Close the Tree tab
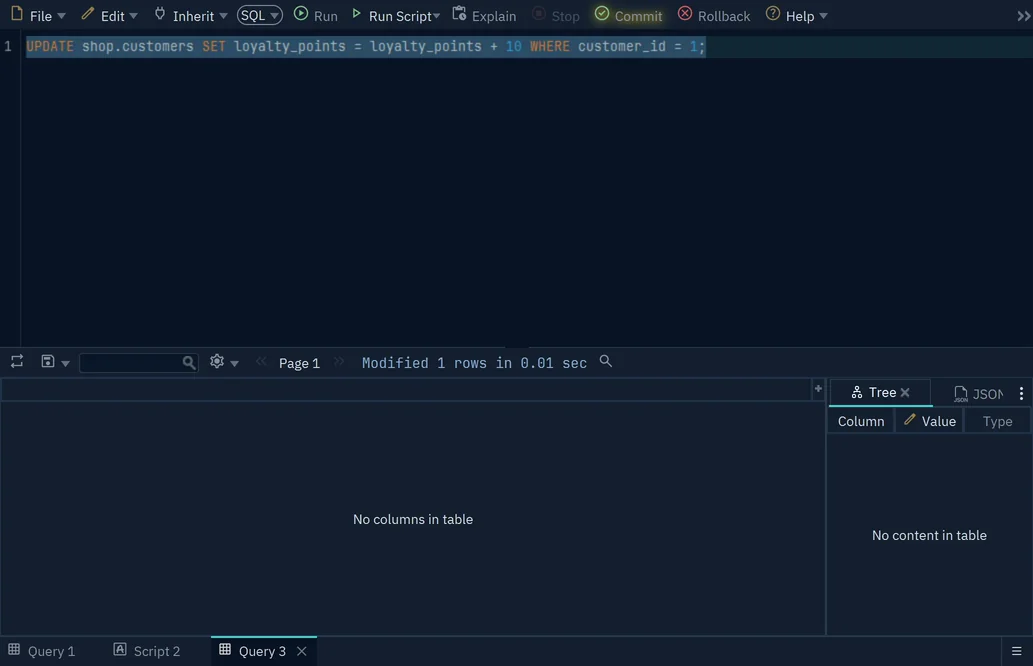1033x666 pixels. click(x=905, y=393)
